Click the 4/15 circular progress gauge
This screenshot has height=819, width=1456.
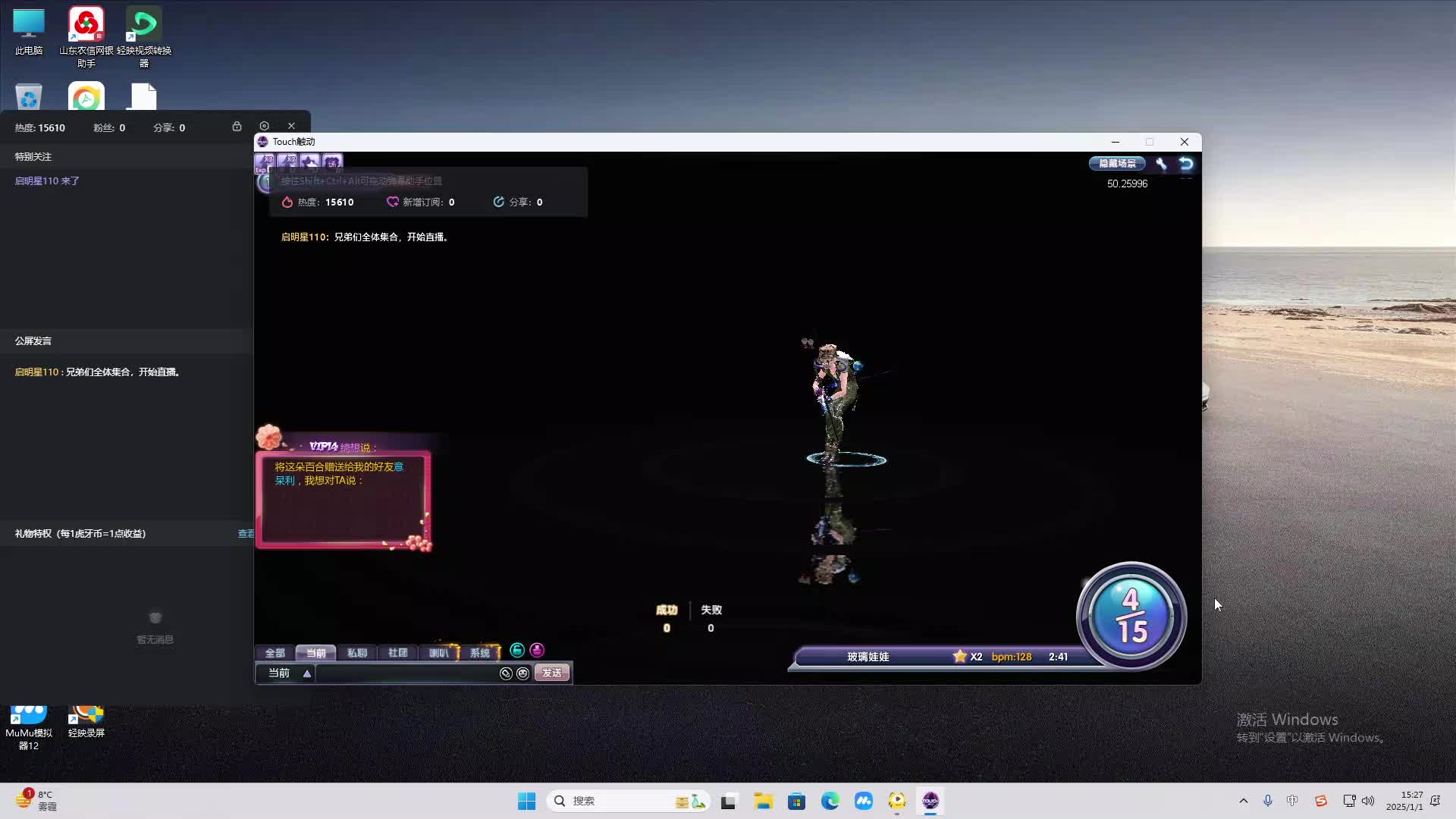[1131, 616]
